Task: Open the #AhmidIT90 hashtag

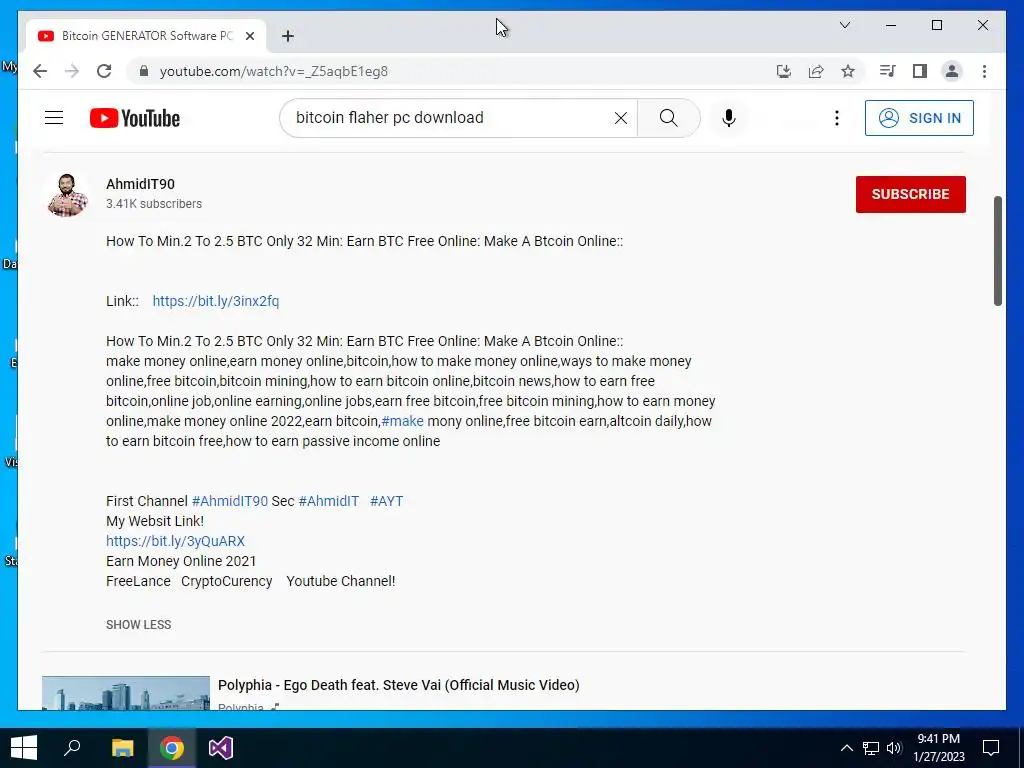Action: point(230,501)
